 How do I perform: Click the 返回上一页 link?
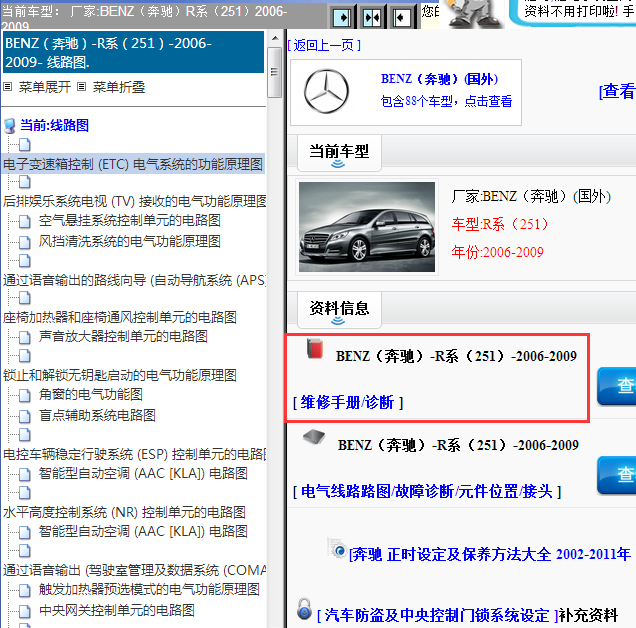(x=324, y=45)
